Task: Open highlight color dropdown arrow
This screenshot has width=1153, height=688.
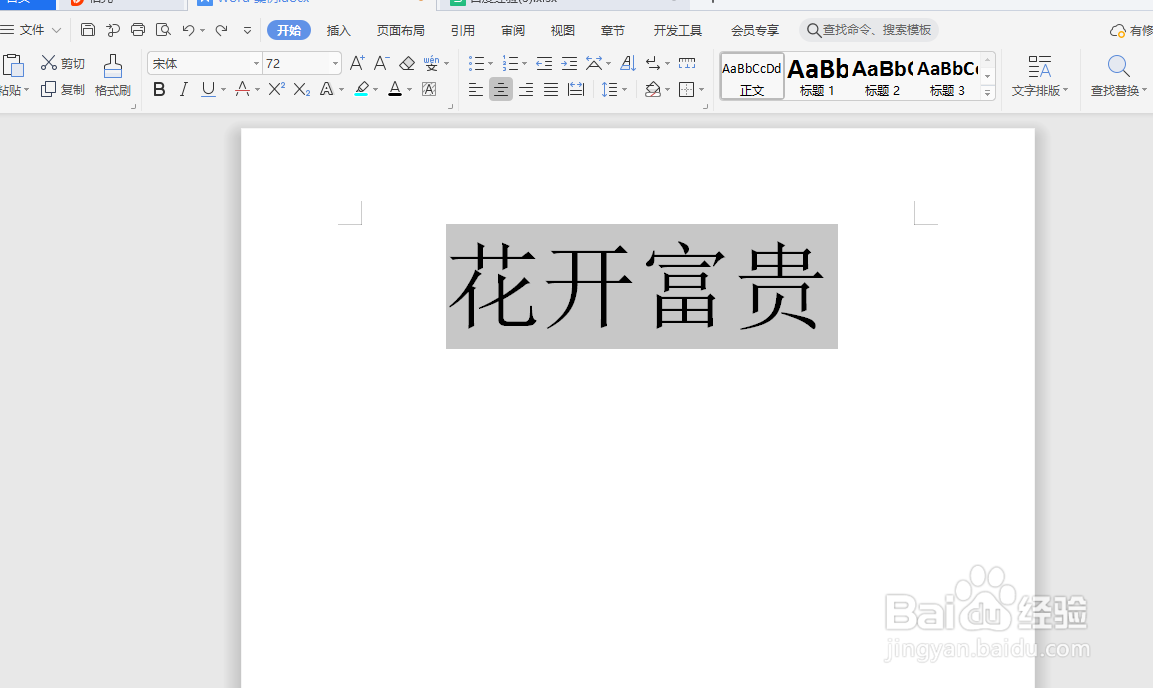Action: click(376, 90)
